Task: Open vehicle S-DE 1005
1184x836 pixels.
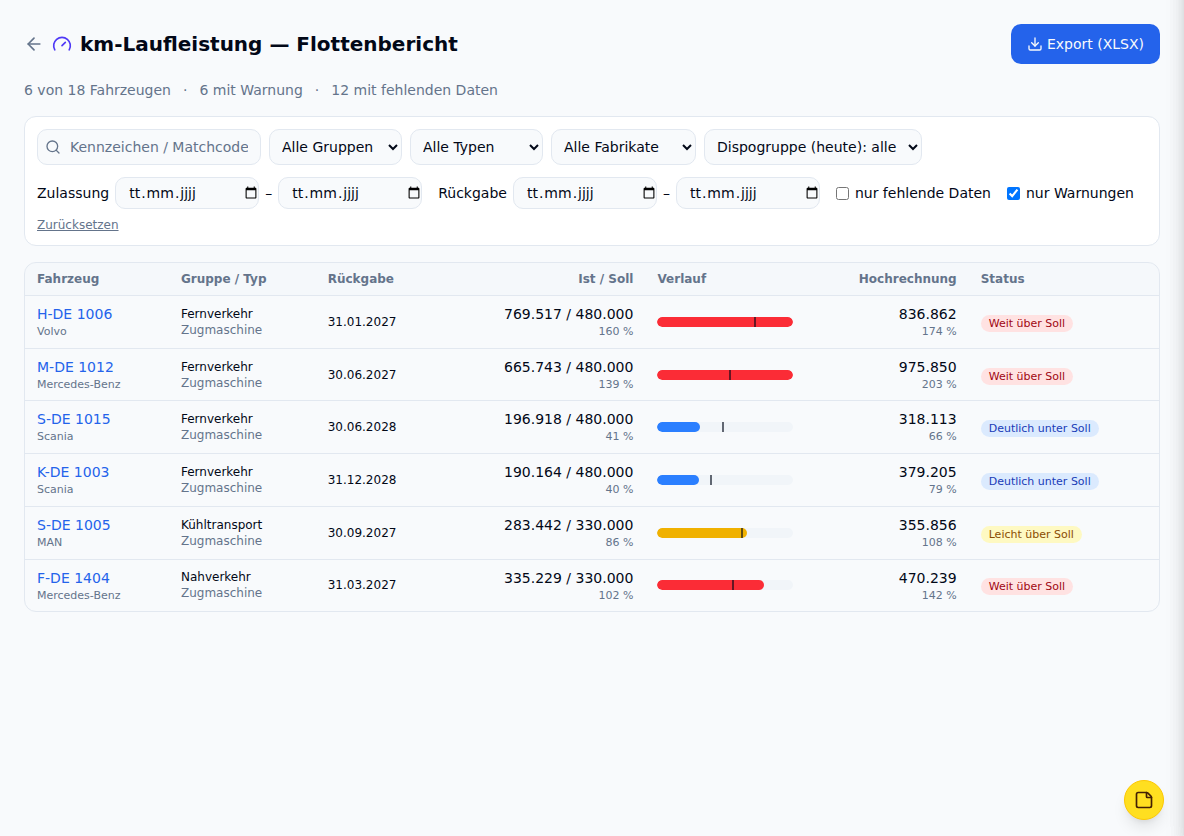Action: click(x=74, y=525)
